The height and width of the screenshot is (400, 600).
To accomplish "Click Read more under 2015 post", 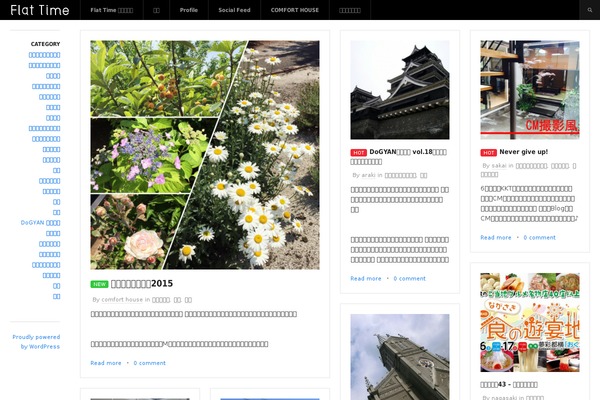I will click(106, 363).
